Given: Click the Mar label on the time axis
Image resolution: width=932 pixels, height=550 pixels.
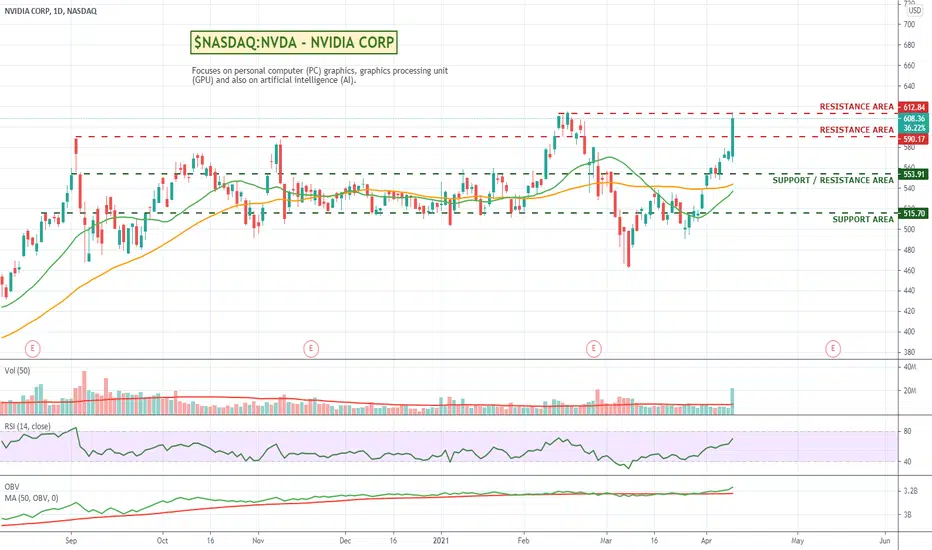Looking at the screenshot, I should 606,540.
